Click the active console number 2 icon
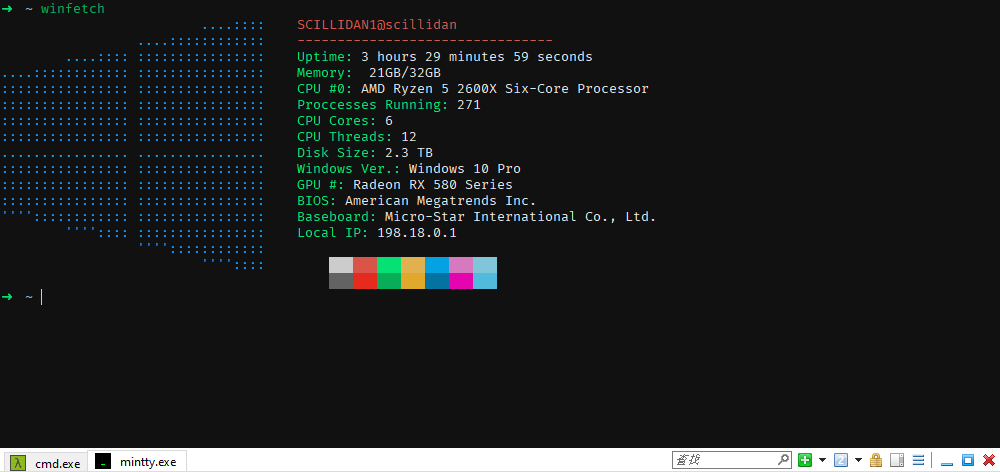 point(841,460)
